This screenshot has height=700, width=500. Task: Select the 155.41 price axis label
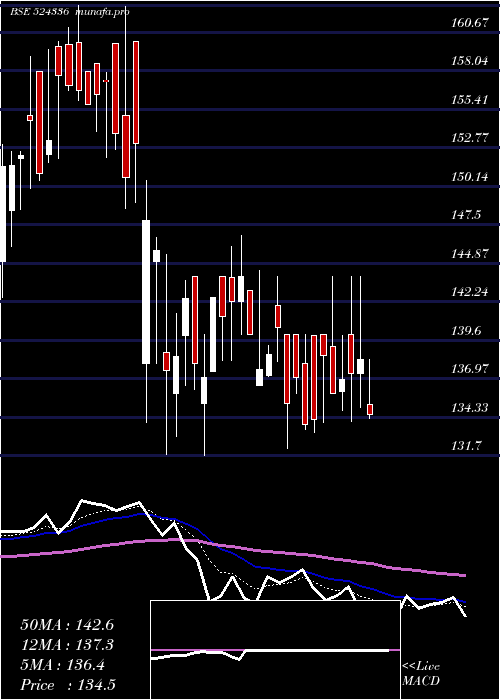470,100
